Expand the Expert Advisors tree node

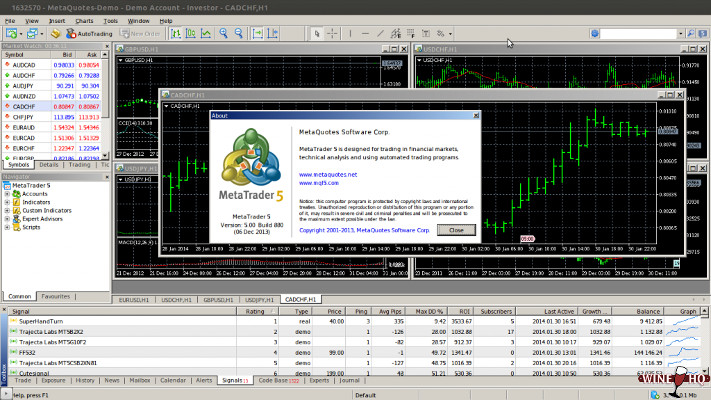[x=7, y=219]
